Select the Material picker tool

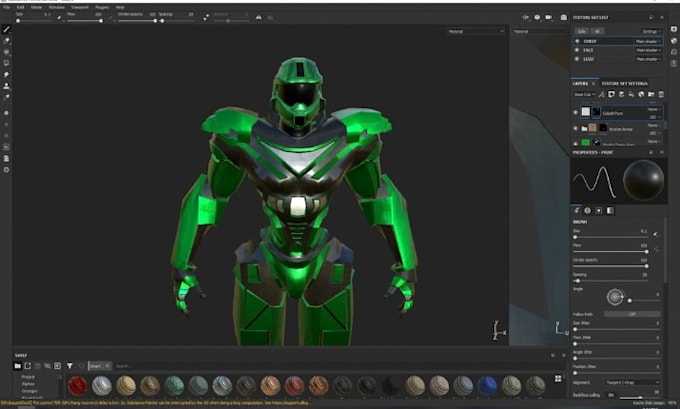[7, 97]
